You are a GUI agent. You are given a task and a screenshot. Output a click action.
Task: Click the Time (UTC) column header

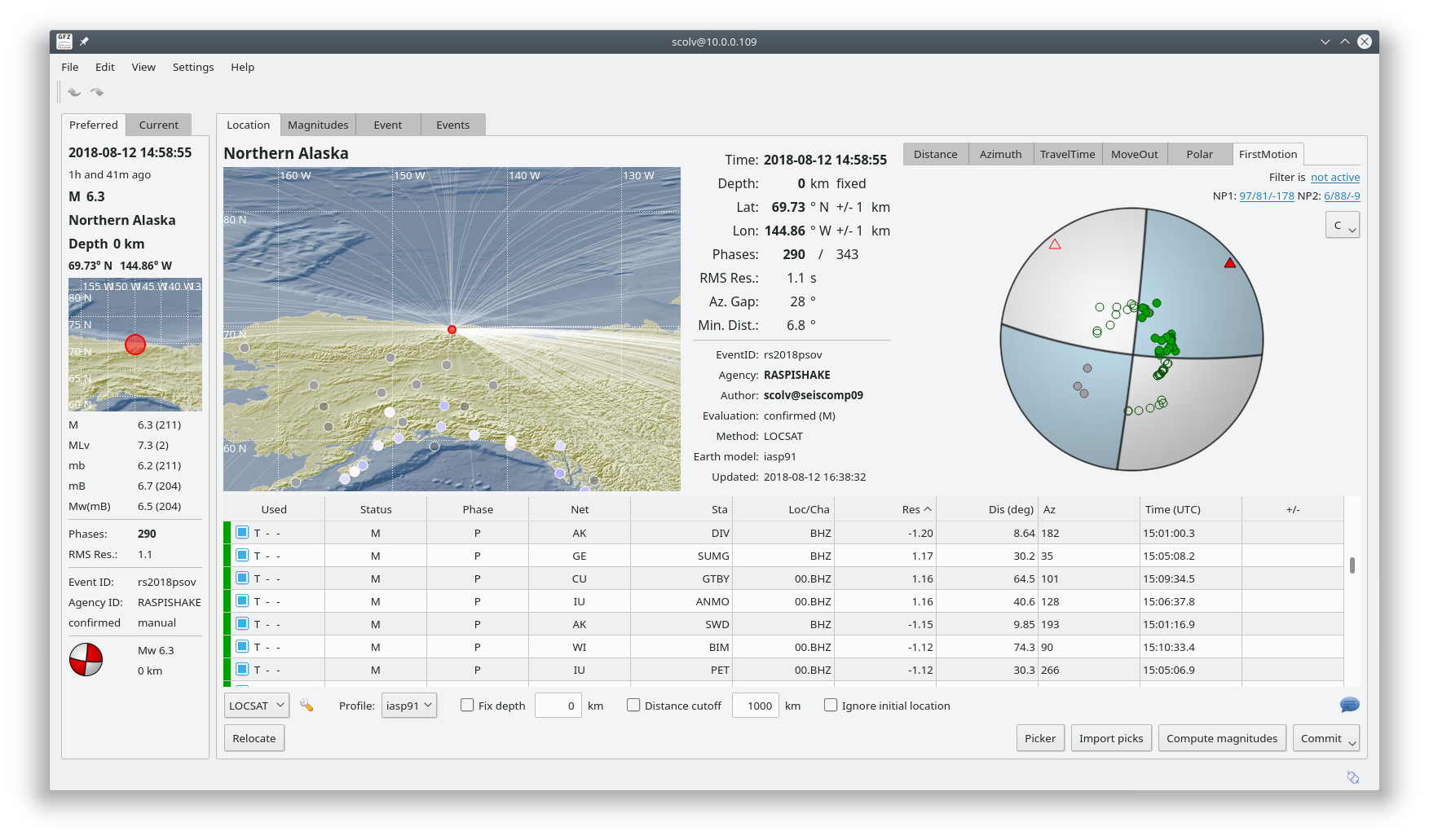[1191, 509]
